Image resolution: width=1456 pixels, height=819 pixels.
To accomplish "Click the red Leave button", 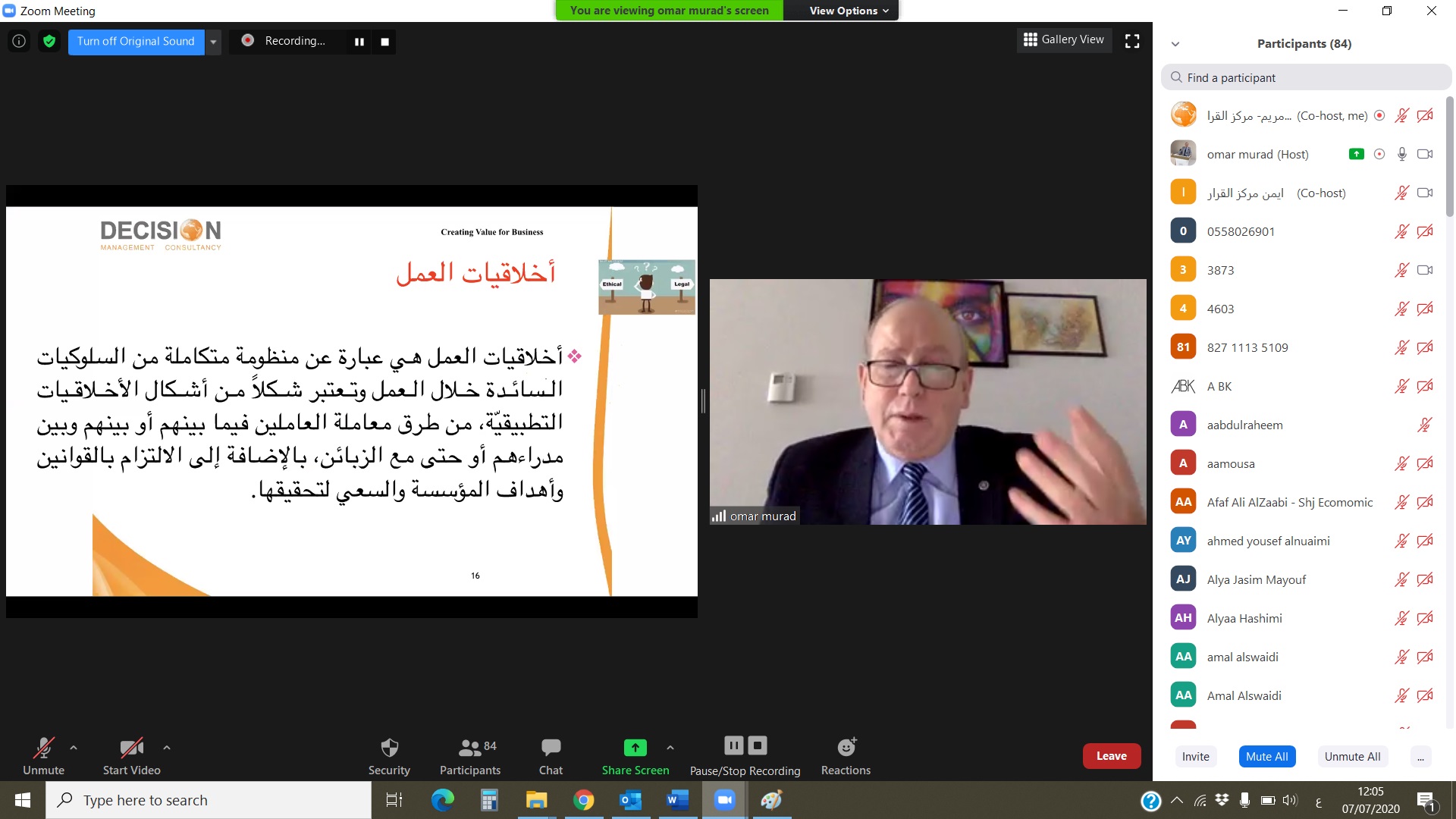I will click(x=1111, y=756).
